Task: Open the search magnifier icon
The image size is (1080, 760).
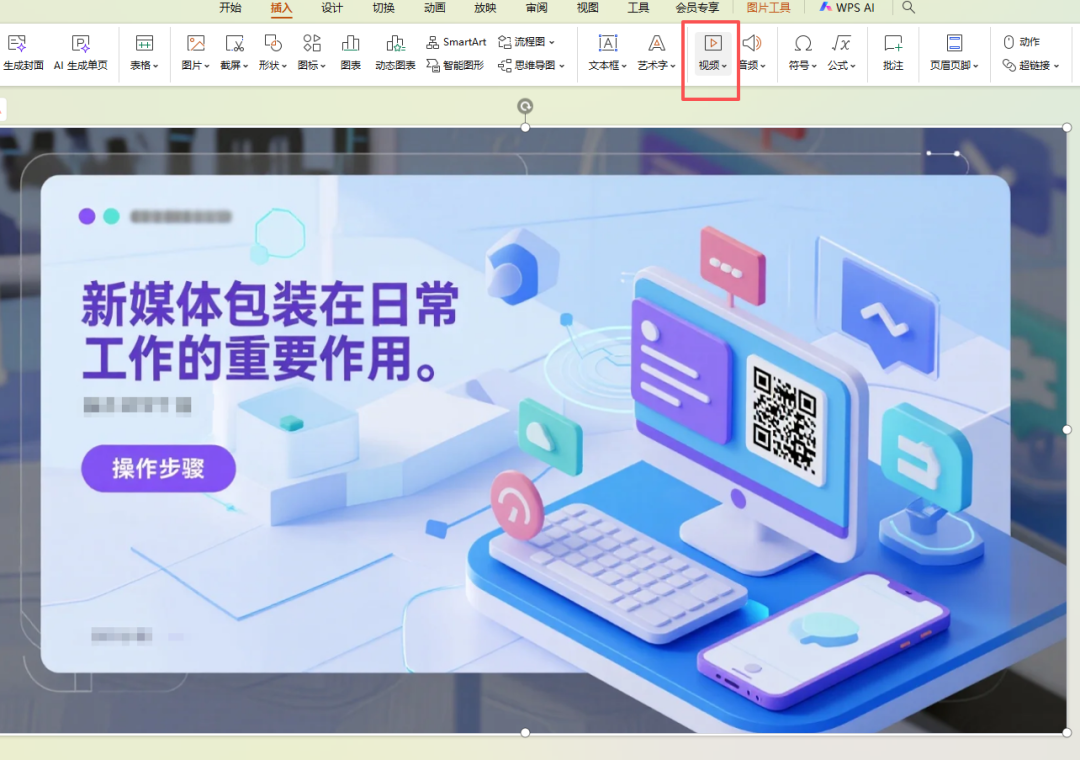Action: tap(908, 8)
